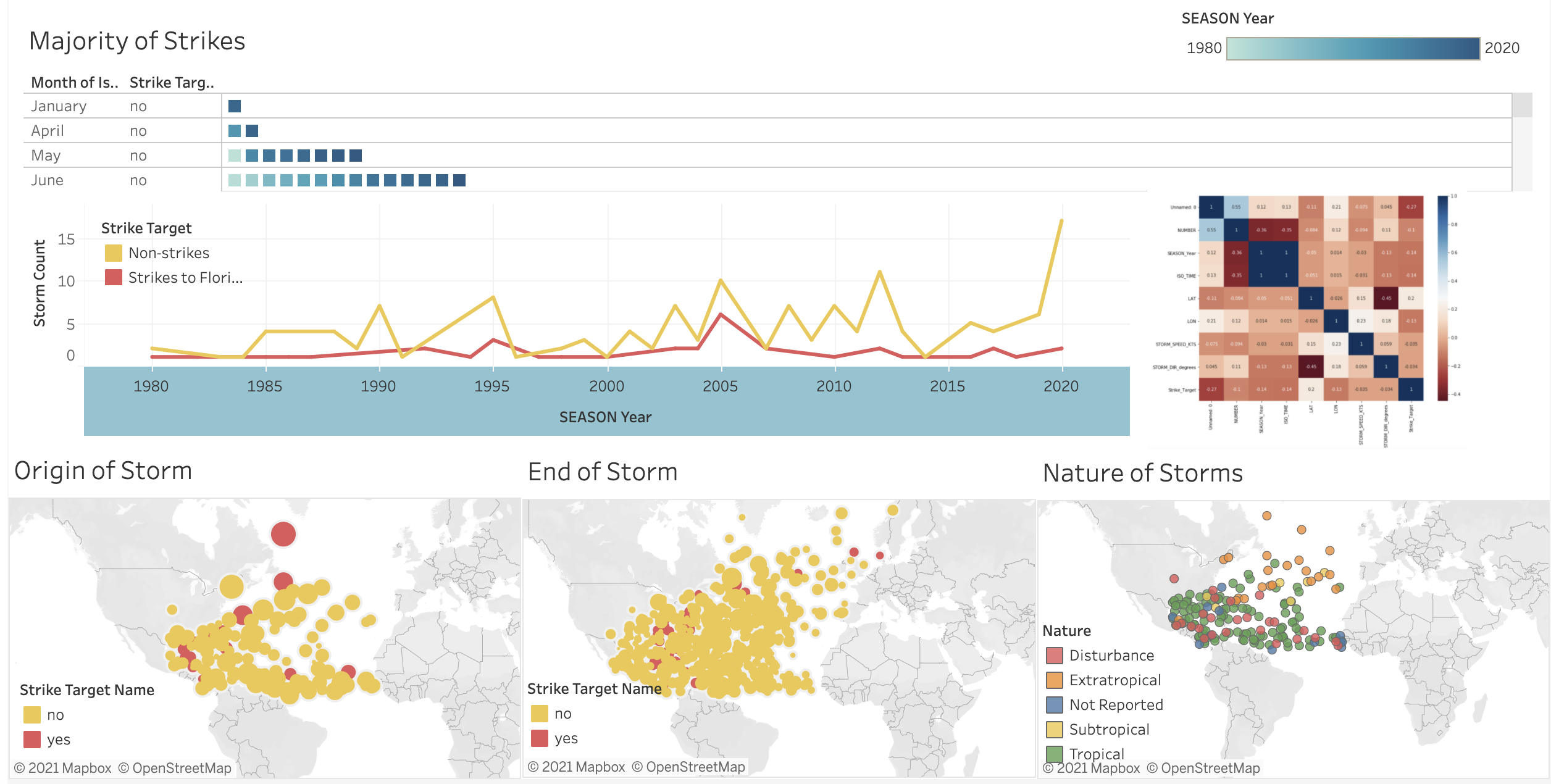The height and width of the screenshot is (784, 1551).
Task: Select the January row label
Action: 59,106
